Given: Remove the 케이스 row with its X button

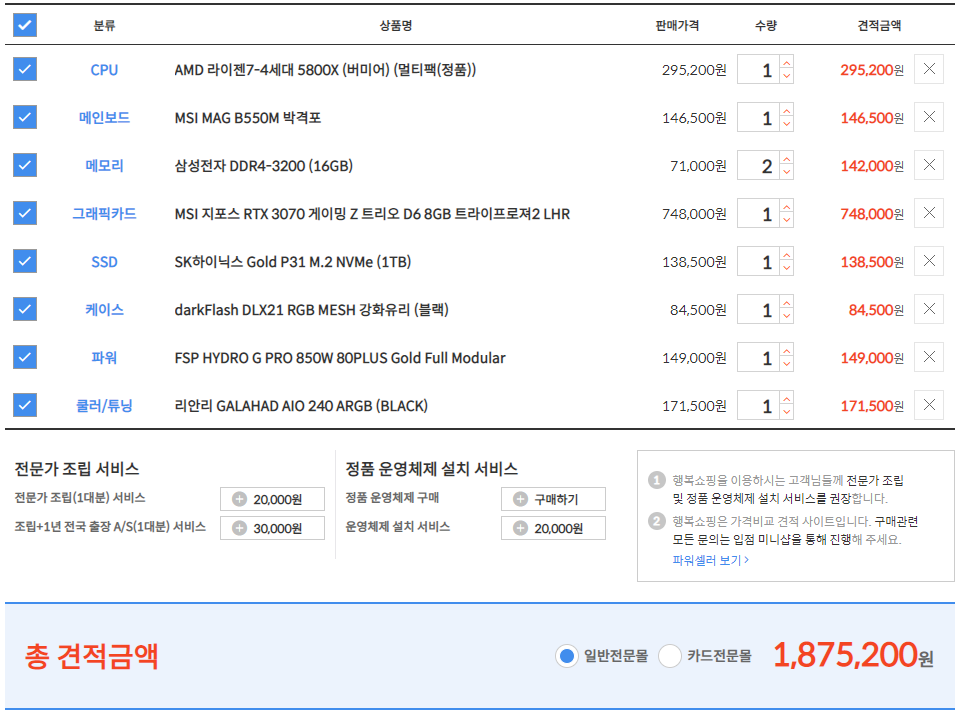Looking at the screenshot, I should click(x=929, y=309).
